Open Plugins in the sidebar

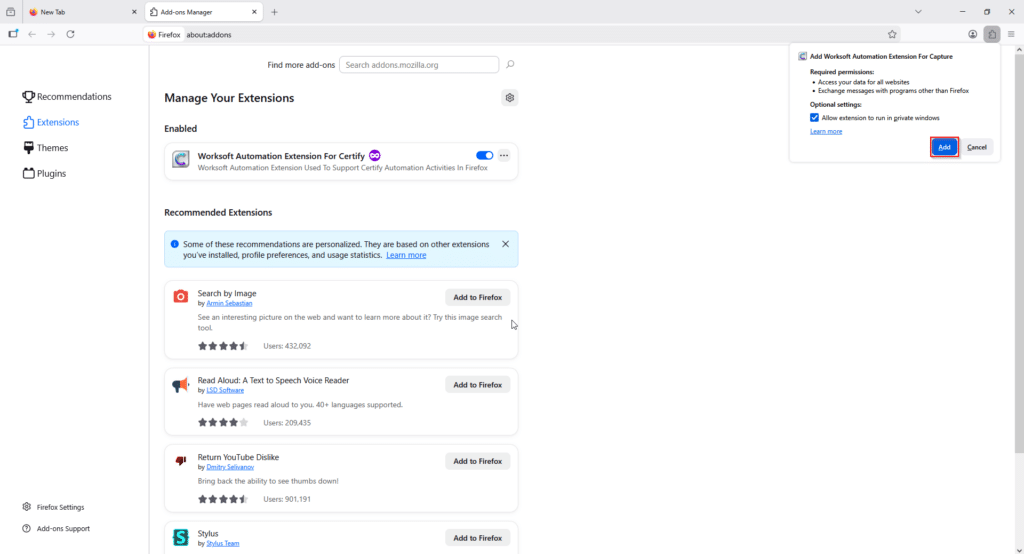[44, 173]
